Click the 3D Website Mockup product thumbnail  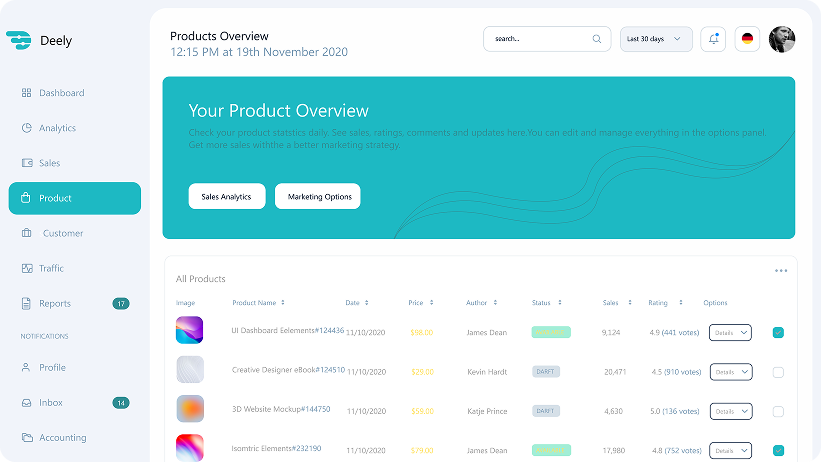[x=190, y=409]
